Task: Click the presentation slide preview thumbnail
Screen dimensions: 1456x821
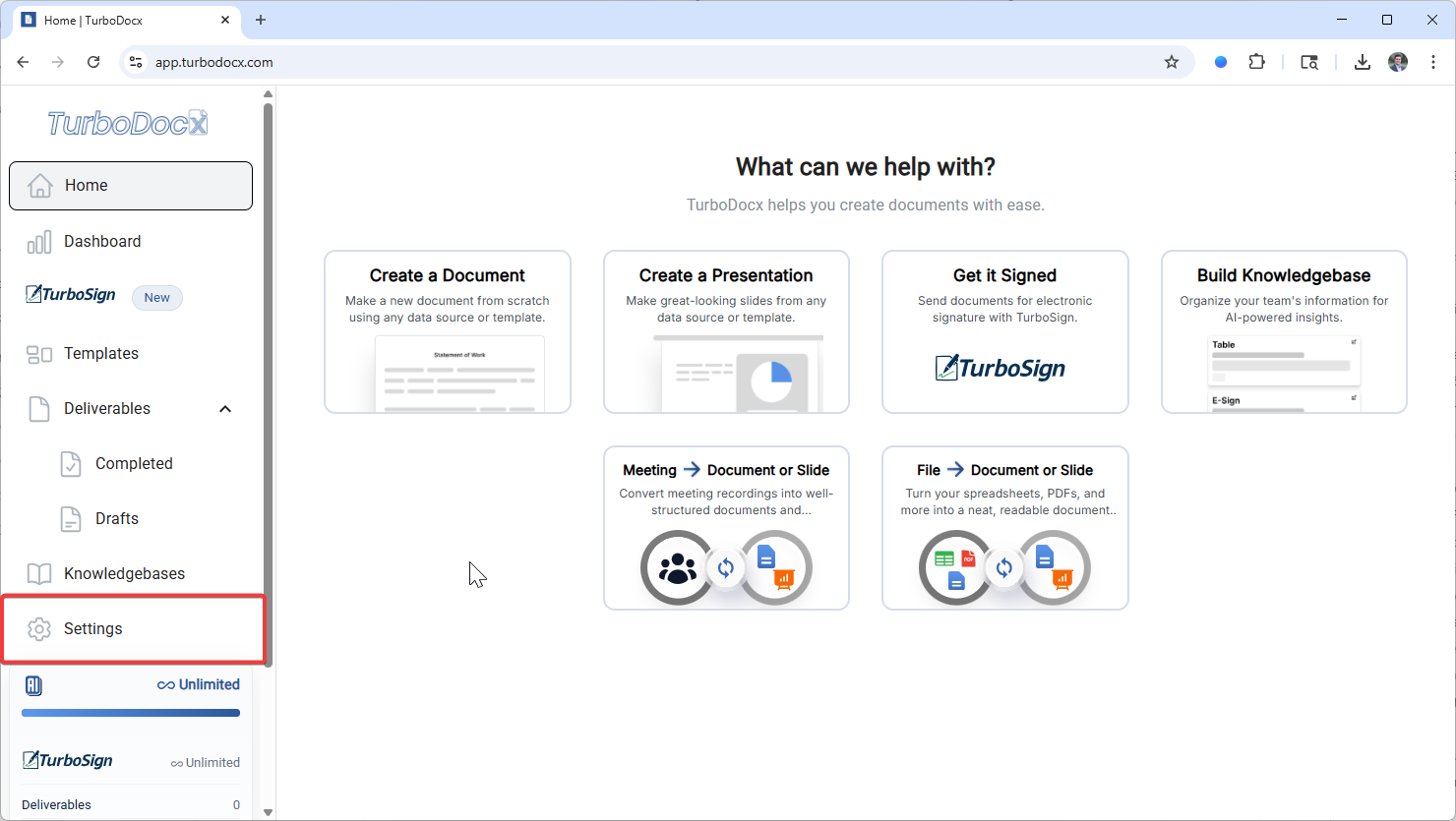Action: pyautogui.click(x=738, y=374)
